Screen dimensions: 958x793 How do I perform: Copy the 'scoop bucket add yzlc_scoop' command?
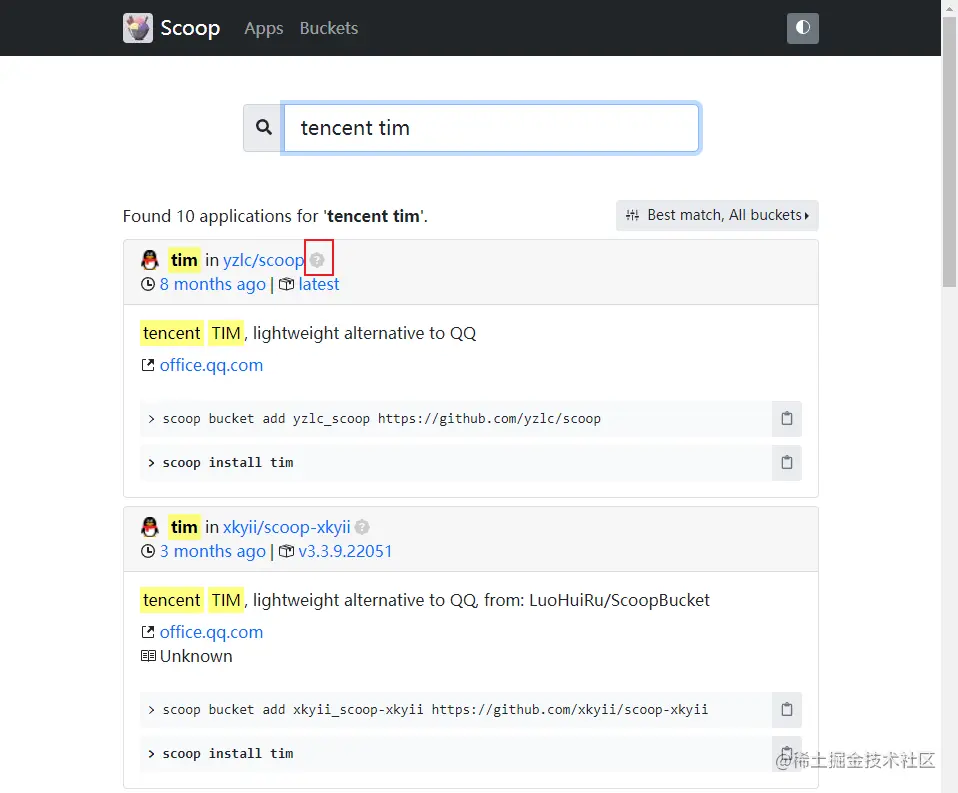(786, 418)
